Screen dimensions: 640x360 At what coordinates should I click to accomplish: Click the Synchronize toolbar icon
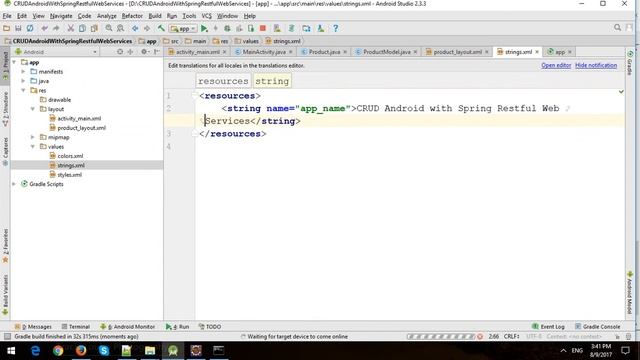30,28
